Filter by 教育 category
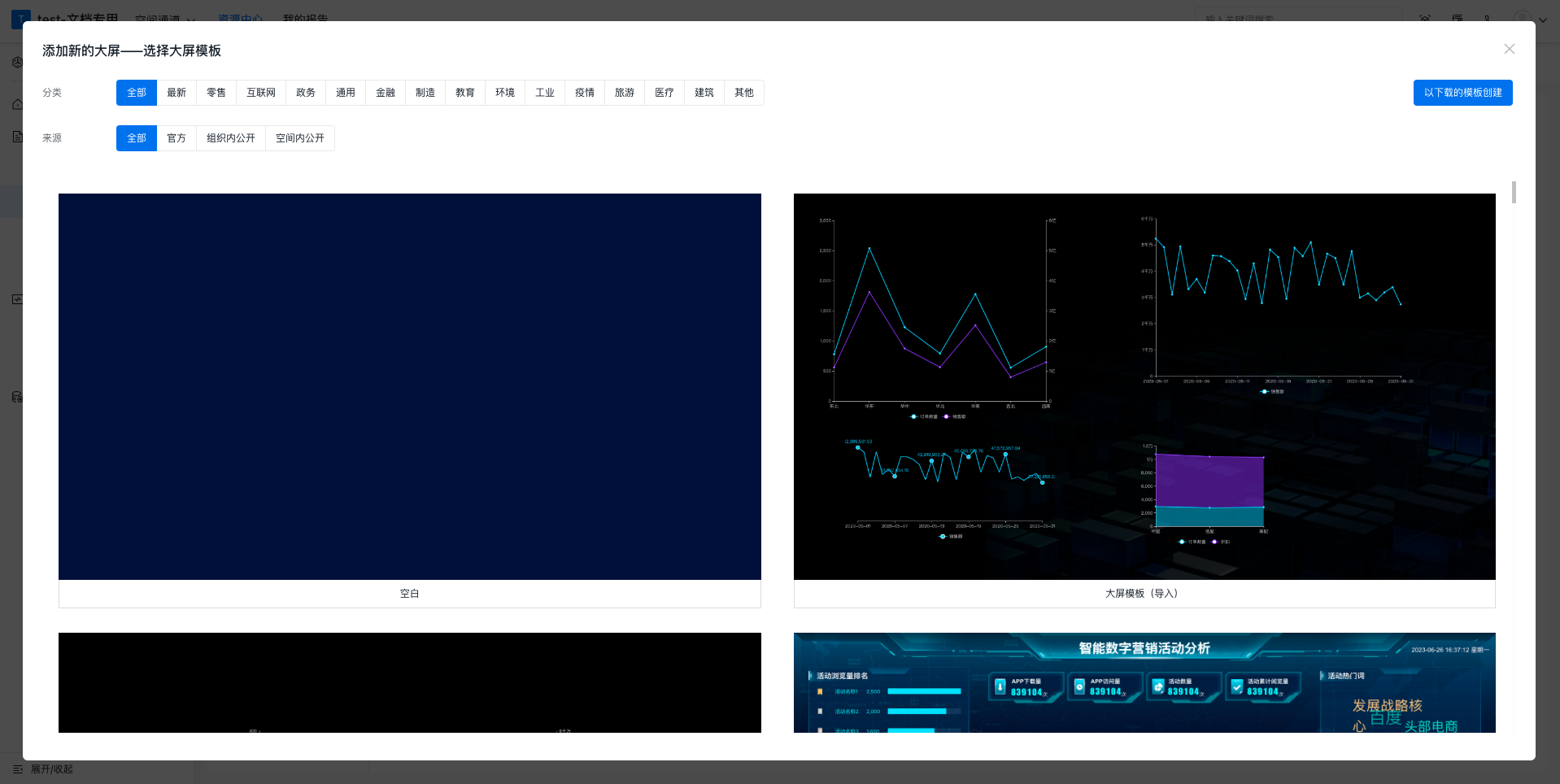 point(465,93)
